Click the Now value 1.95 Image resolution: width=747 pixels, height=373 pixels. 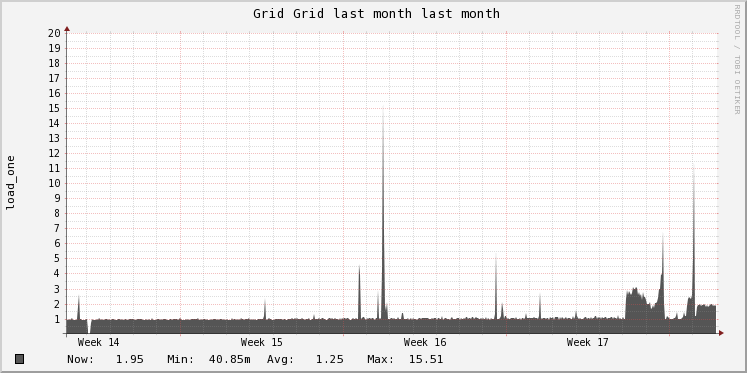(x=130, y=359)
